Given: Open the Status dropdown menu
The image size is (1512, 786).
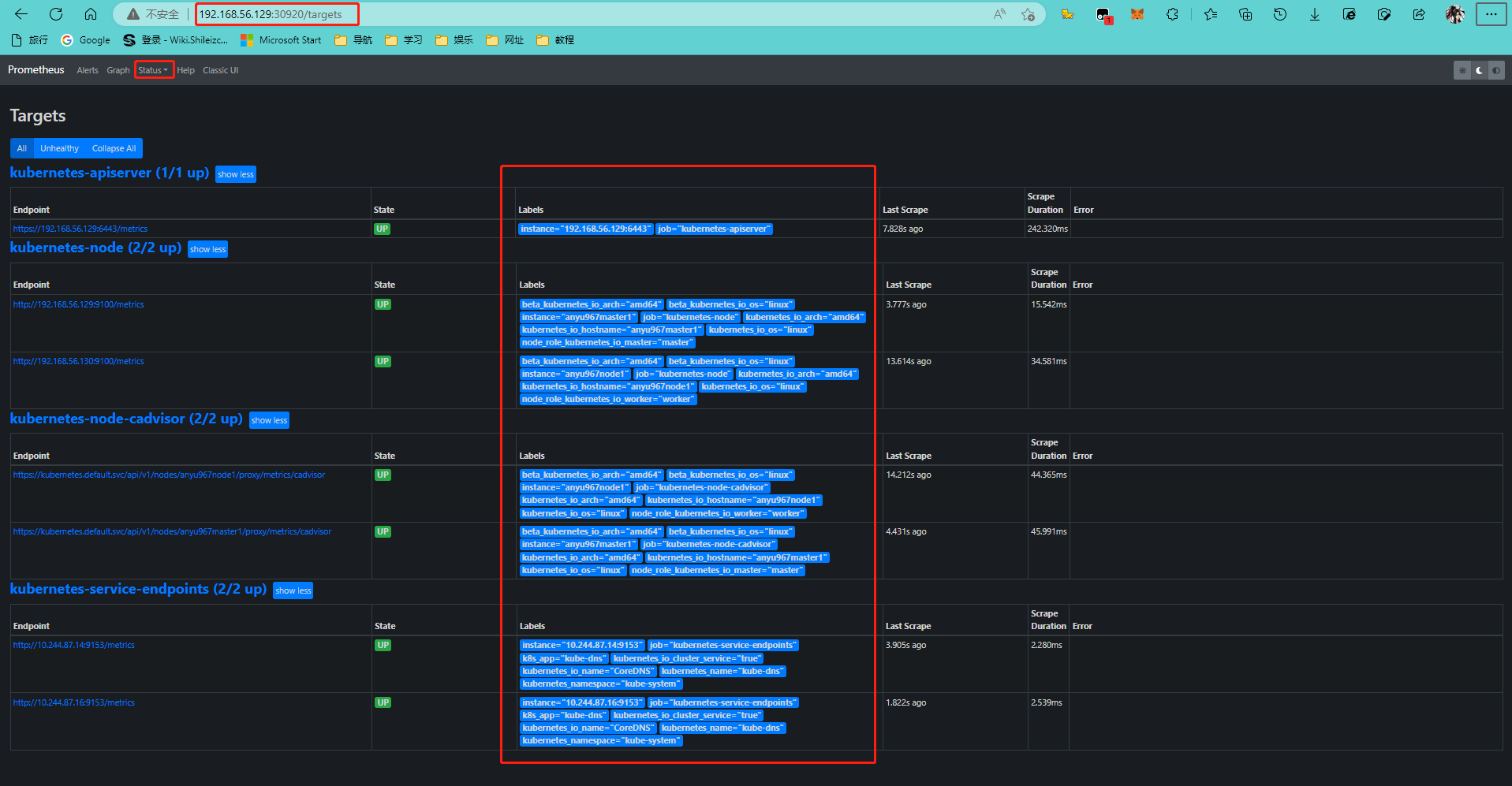Looking at the screenshot, I should [153, 70].
